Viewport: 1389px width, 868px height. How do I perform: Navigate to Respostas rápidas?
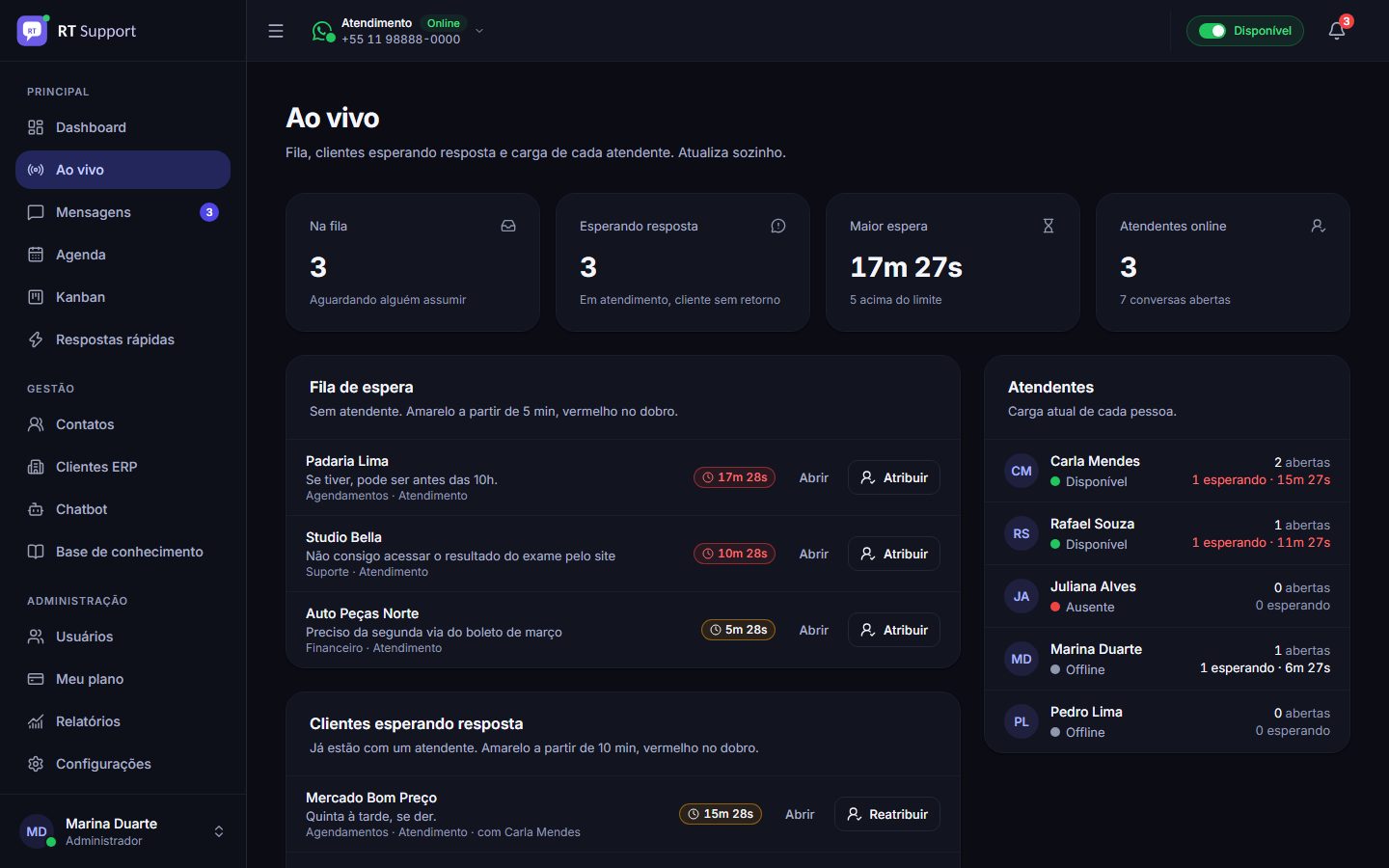point(123,339)
